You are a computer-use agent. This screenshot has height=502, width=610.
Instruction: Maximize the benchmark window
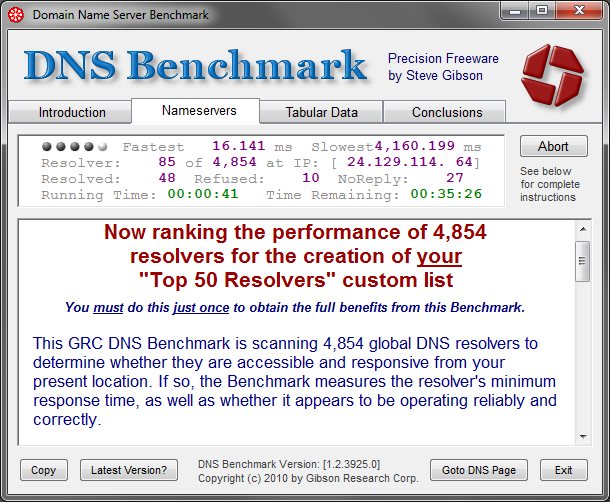(x=542, y=11)
